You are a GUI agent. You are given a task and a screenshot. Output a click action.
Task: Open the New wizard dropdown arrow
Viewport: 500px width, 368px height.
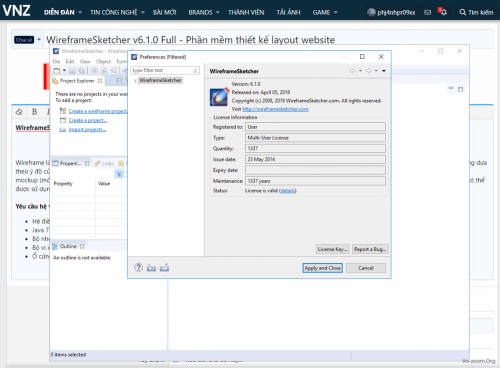pyautogui.click(x=64, y=70)
